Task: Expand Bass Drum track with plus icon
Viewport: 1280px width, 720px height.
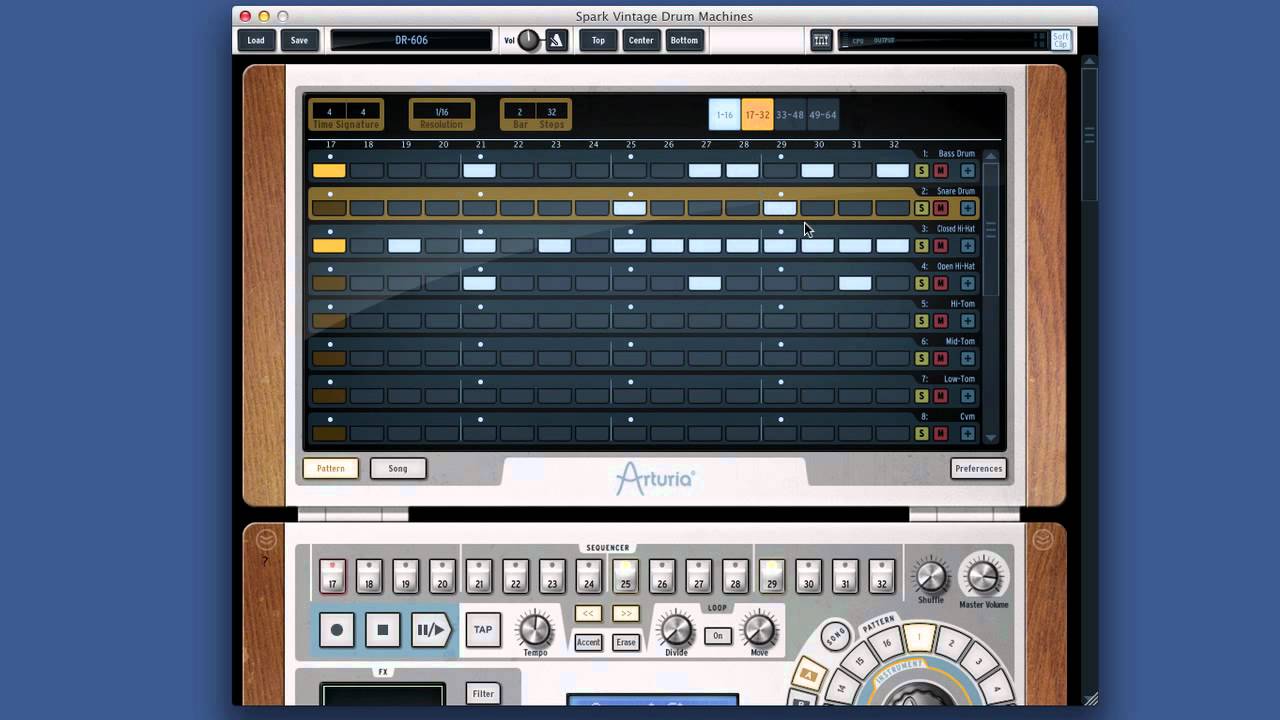Action: coord(967,171)
